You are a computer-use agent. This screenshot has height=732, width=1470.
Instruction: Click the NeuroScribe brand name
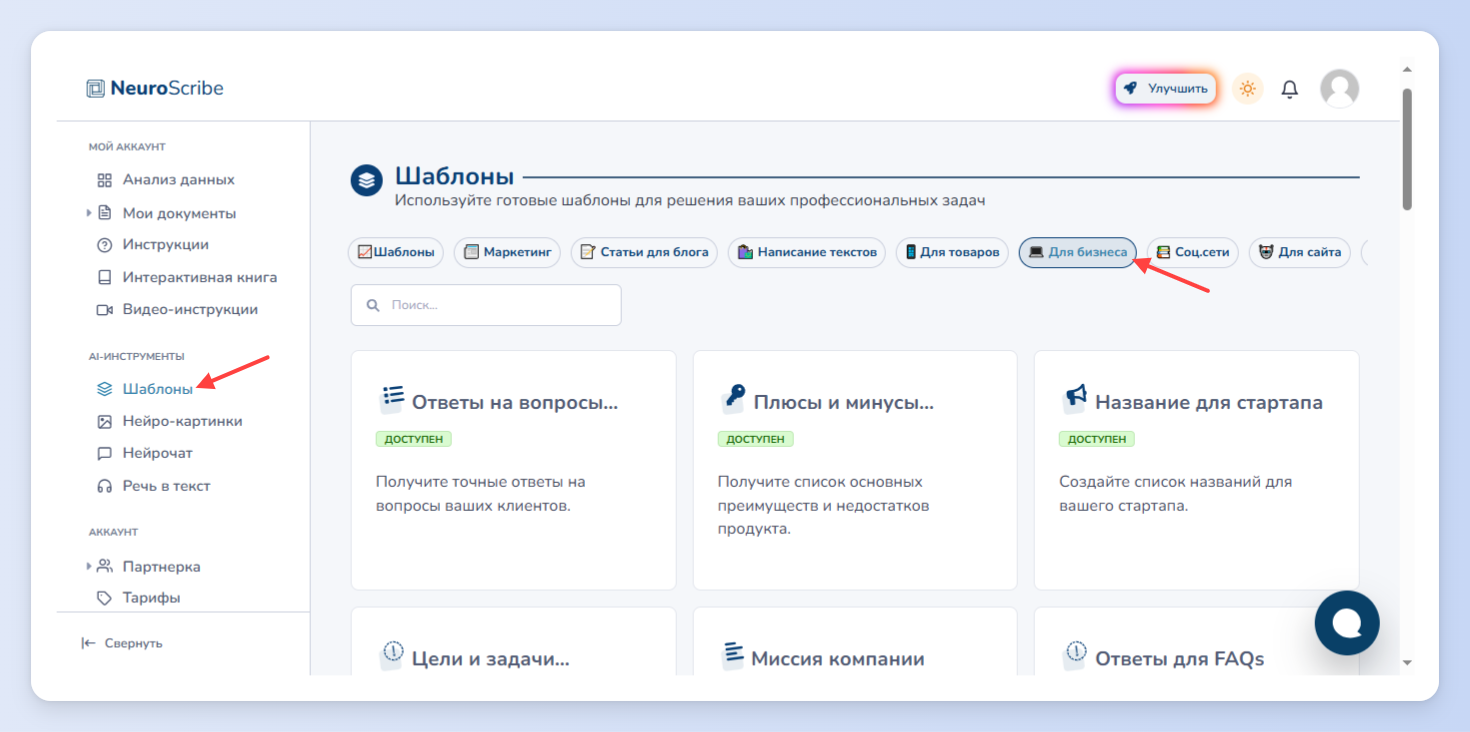(x=167, y=88)
